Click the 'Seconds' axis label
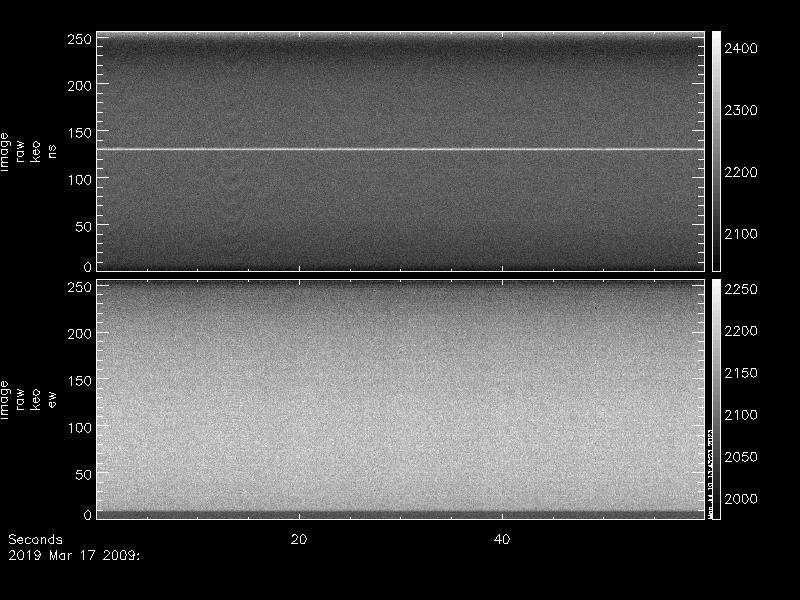 pos(35,539)
